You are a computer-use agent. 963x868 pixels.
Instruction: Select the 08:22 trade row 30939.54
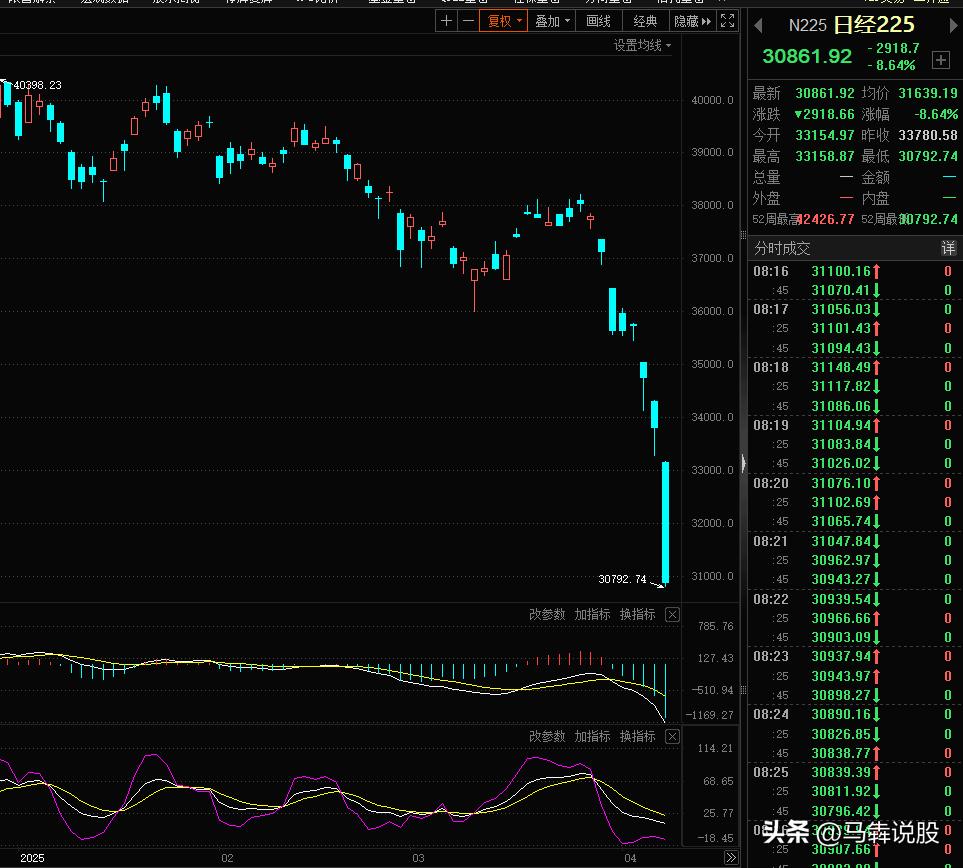854,599
